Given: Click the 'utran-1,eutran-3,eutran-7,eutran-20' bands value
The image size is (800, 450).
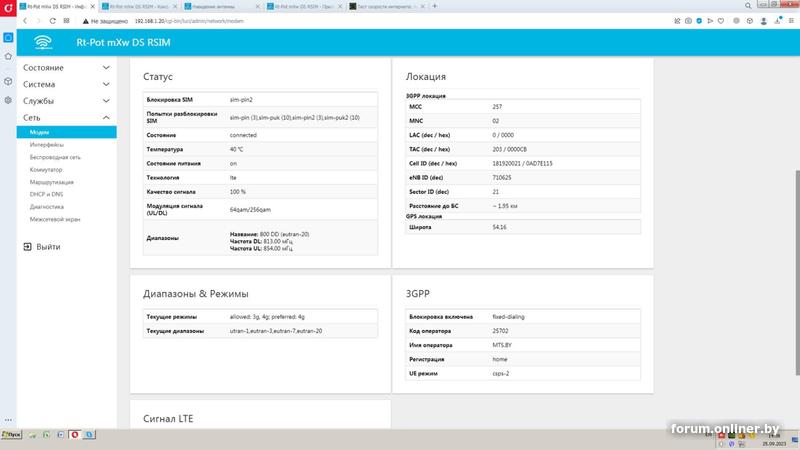Looking at the screenshot, I should pyautogui.click(x=276, y=331).
